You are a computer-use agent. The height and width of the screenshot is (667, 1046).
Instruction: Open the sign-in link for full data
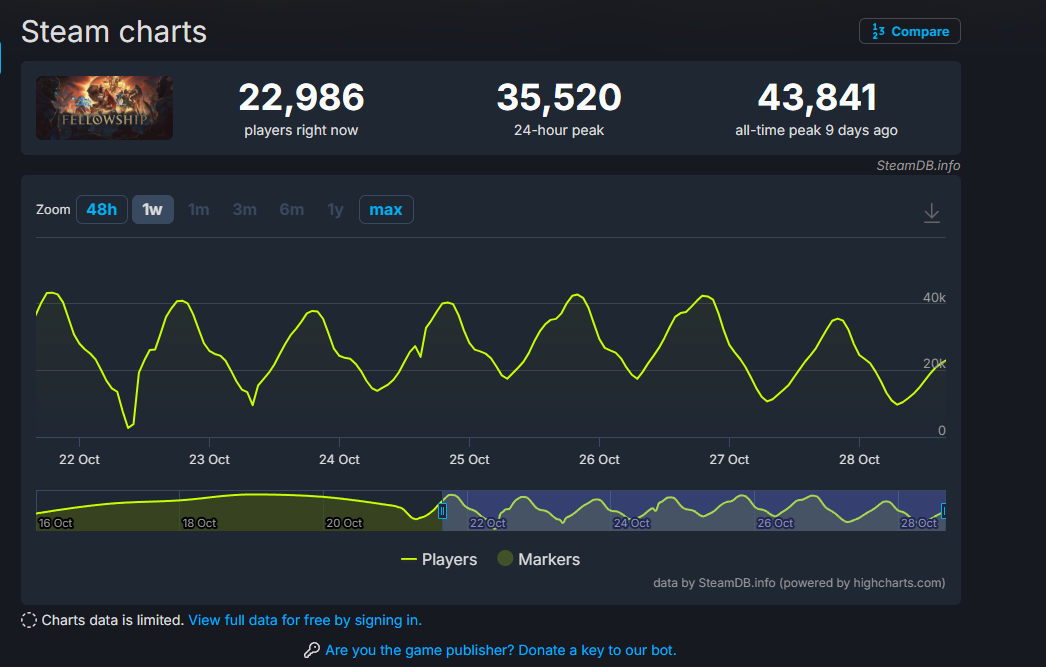[x=305, y=620]
